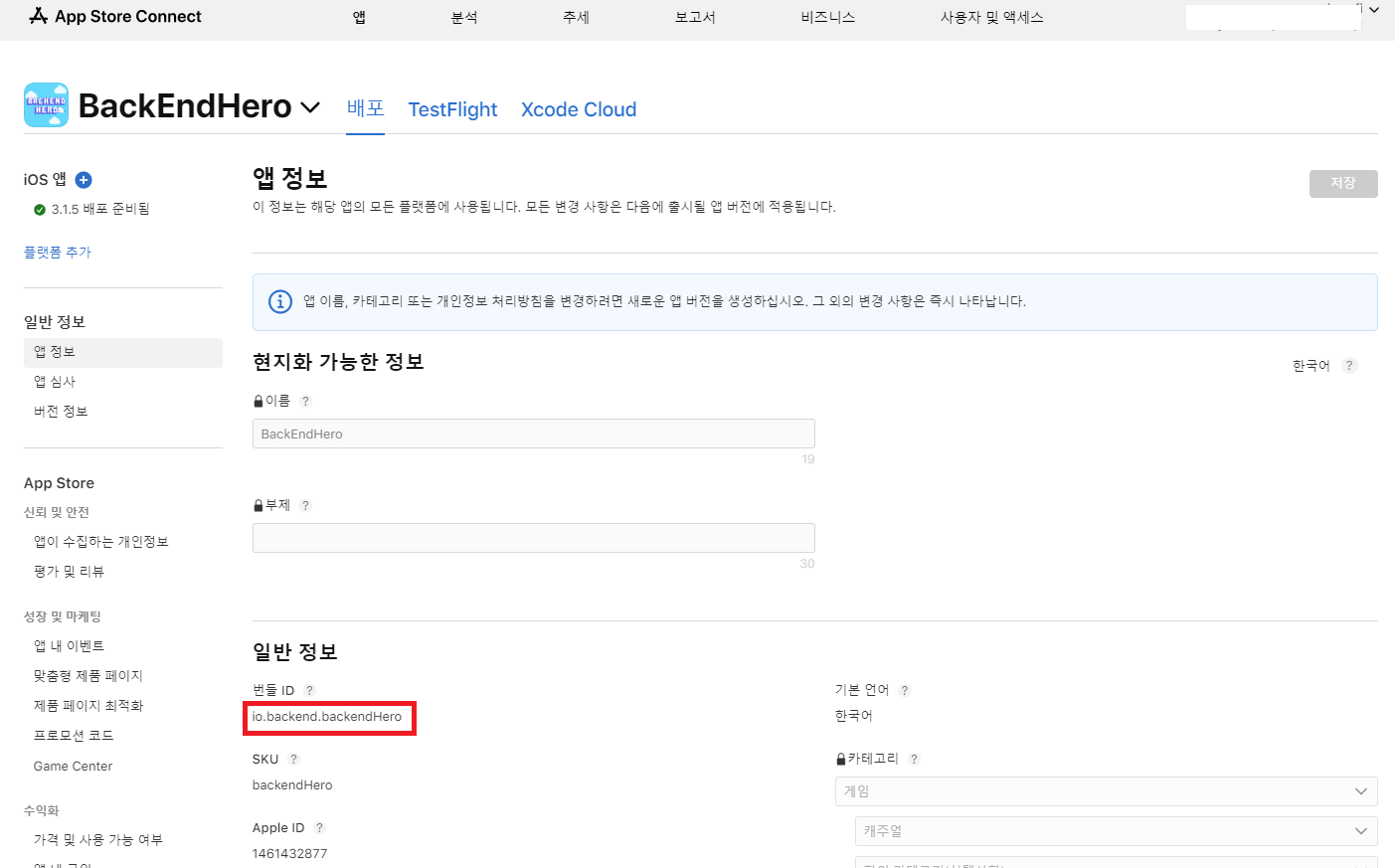Click the help icon next to 기본 언어
Screen dimensions: 1395x868
[x=904, y=690]
